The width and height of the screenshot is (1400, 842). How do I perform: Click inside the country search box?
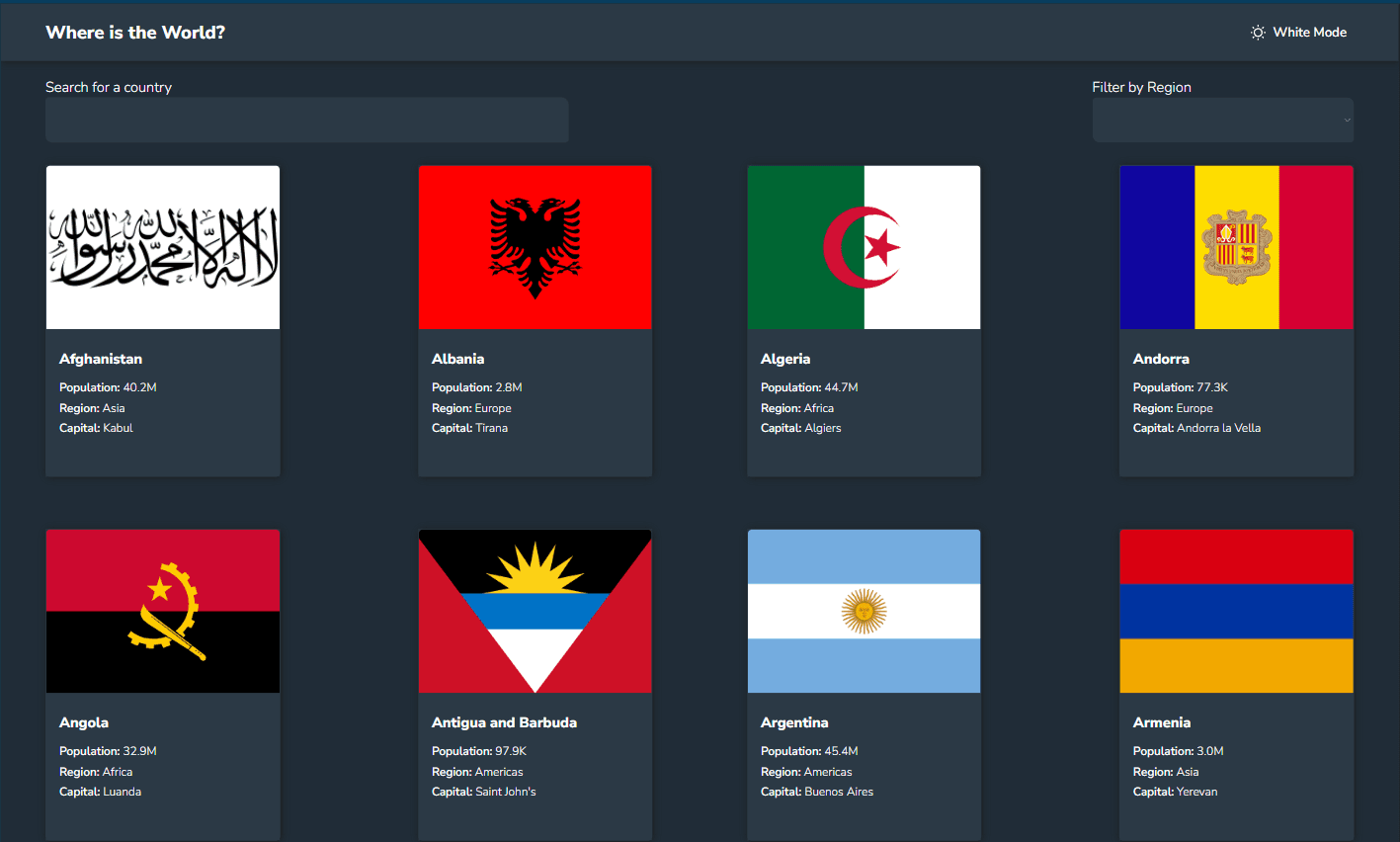(306, 120)
